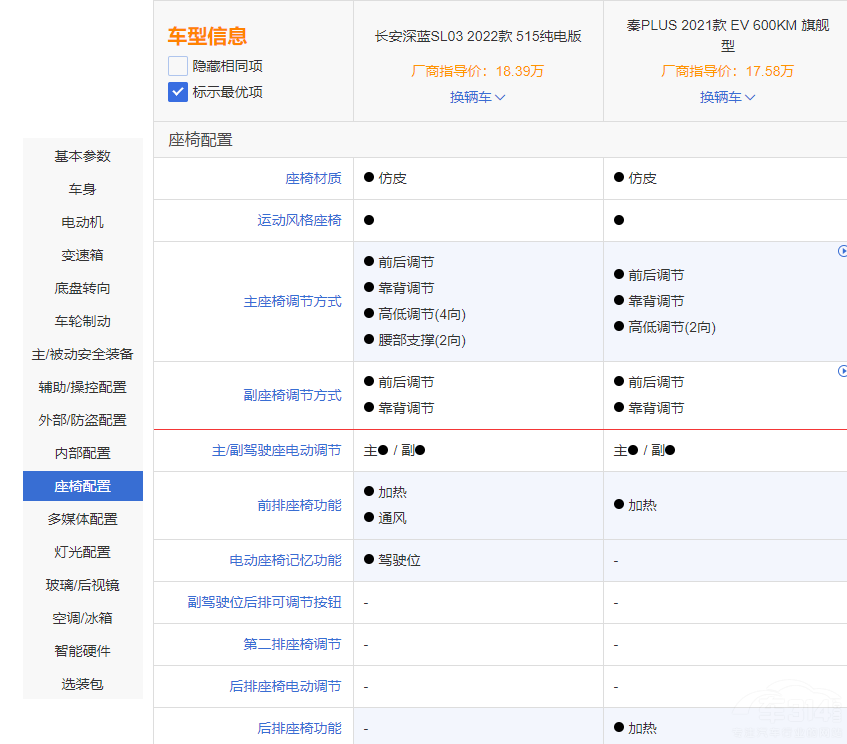Navigate to 智能硬件 in the sidebar
The image size is (847, 744).
83,651
